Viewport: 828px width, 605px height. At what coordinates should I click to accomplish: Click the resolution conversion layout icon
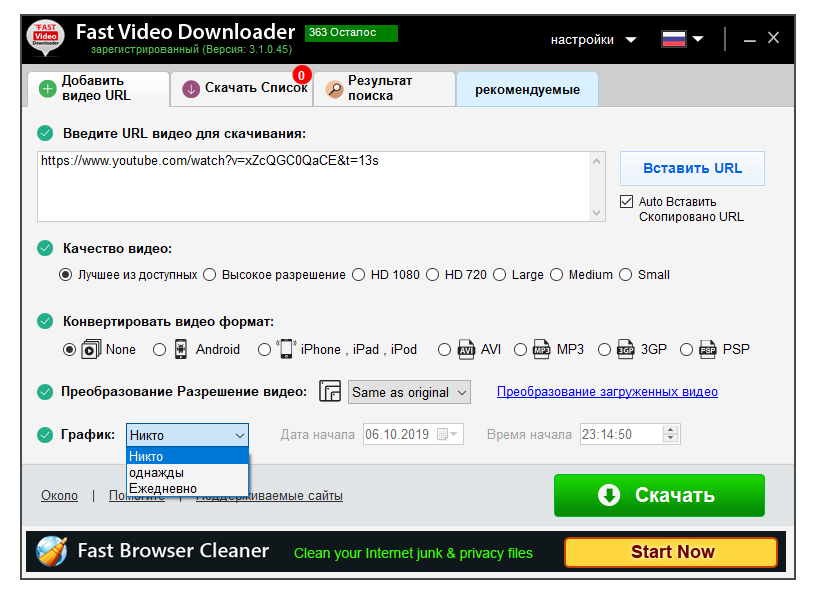coord(330,392)
